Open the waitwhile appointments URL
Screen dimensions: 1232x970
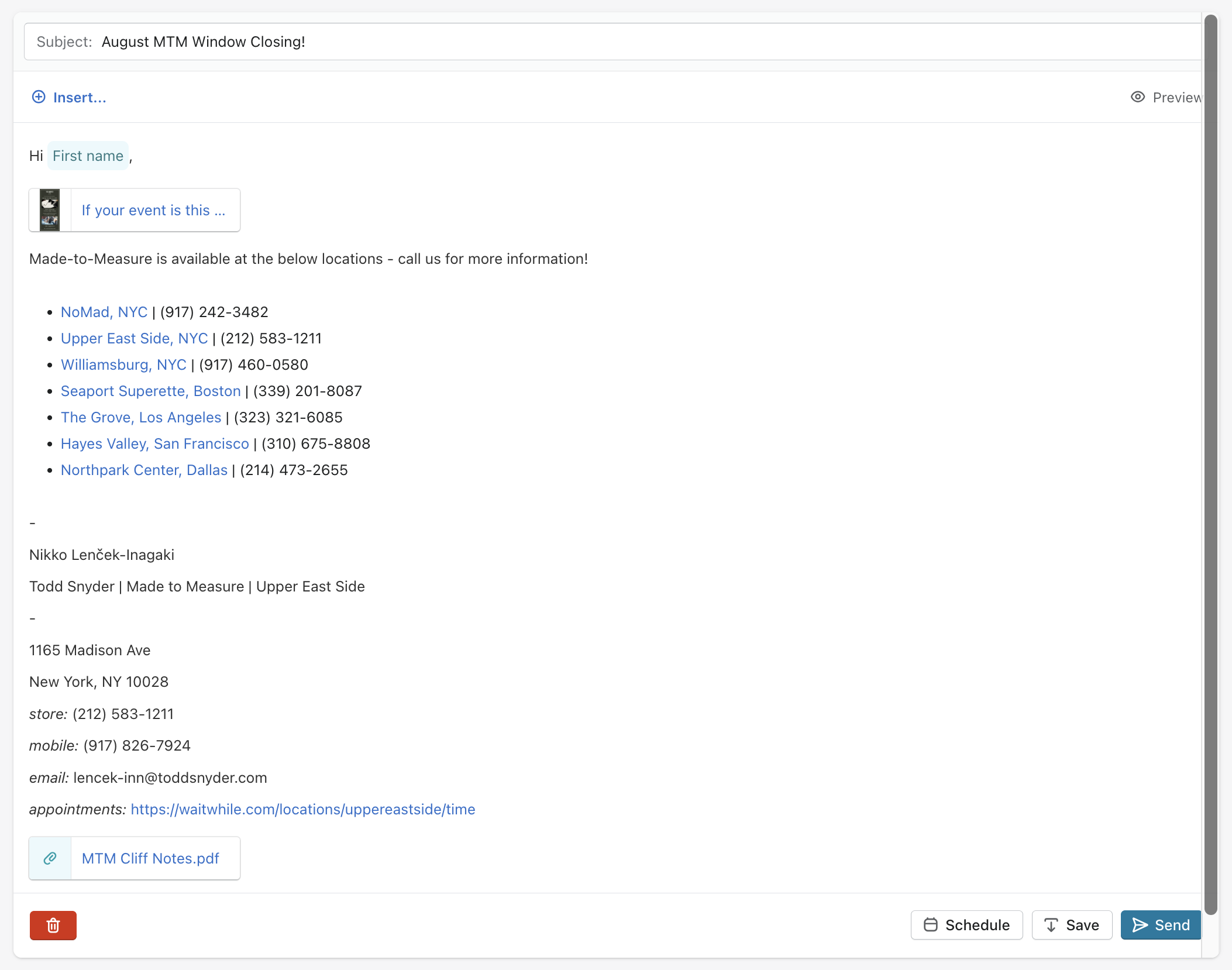point(303,809)
